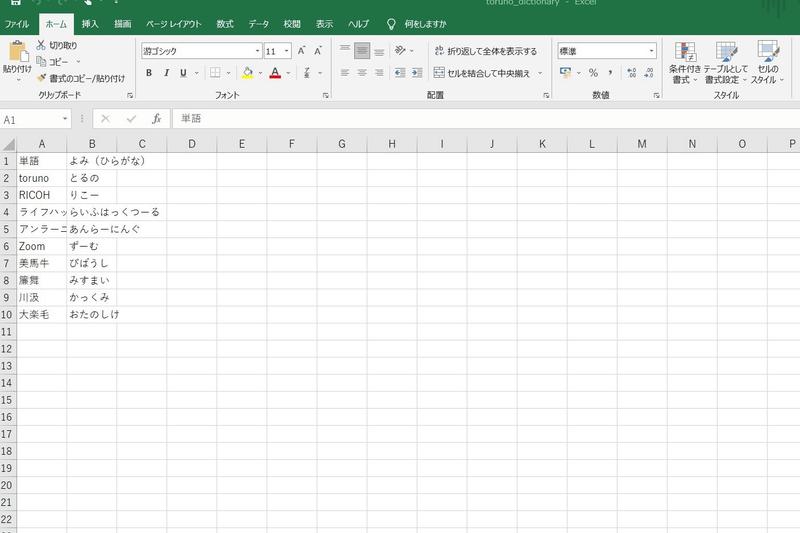Click the Copy (コピー) icon

coord(41,62)
